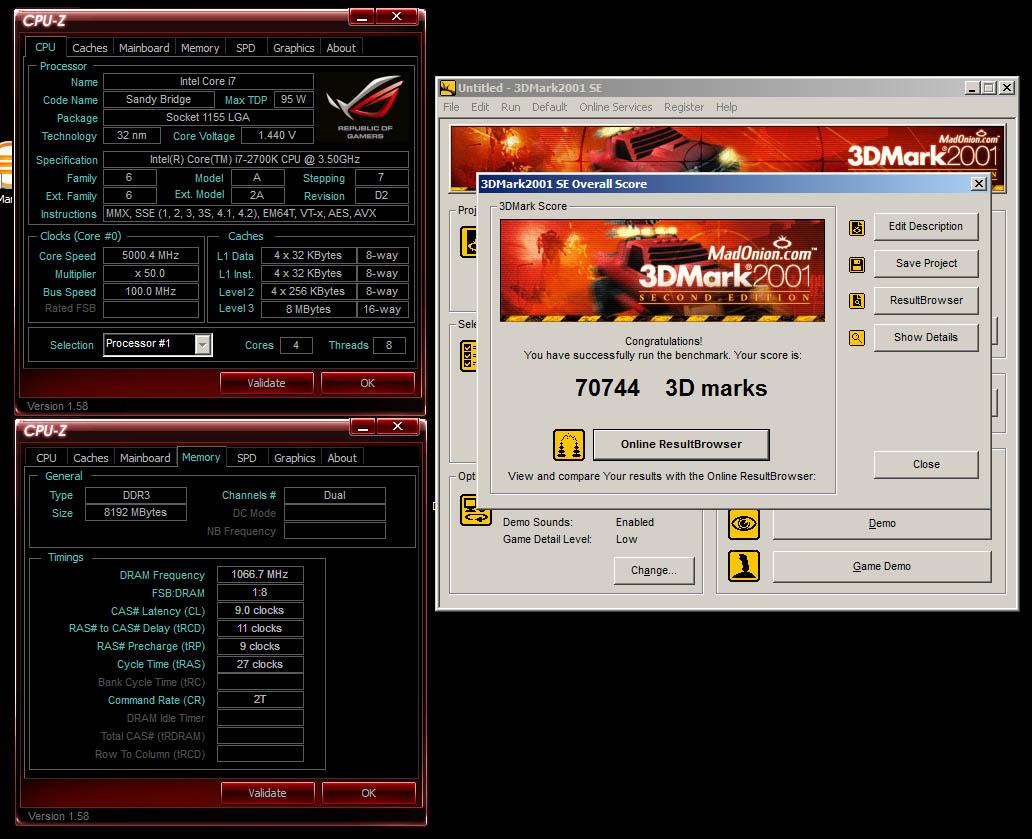1032x839 pixels.
Task: Switch to Mainboard tab in bottom CPU-Z window
Action: click(145, 458)
